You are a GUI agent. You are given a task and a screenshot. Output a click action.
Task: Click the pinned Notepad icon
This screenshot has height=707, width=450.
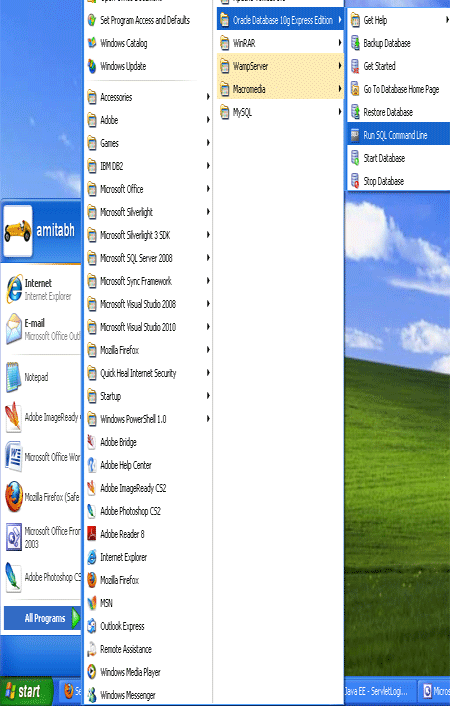(x=13, y=377)
